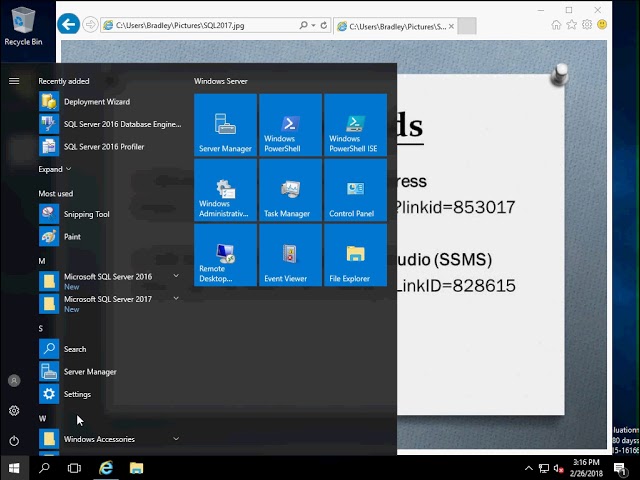Screen dimensions: 640x480
Task: Open Internet Explorer Favorites star
Action: (571, 25)
